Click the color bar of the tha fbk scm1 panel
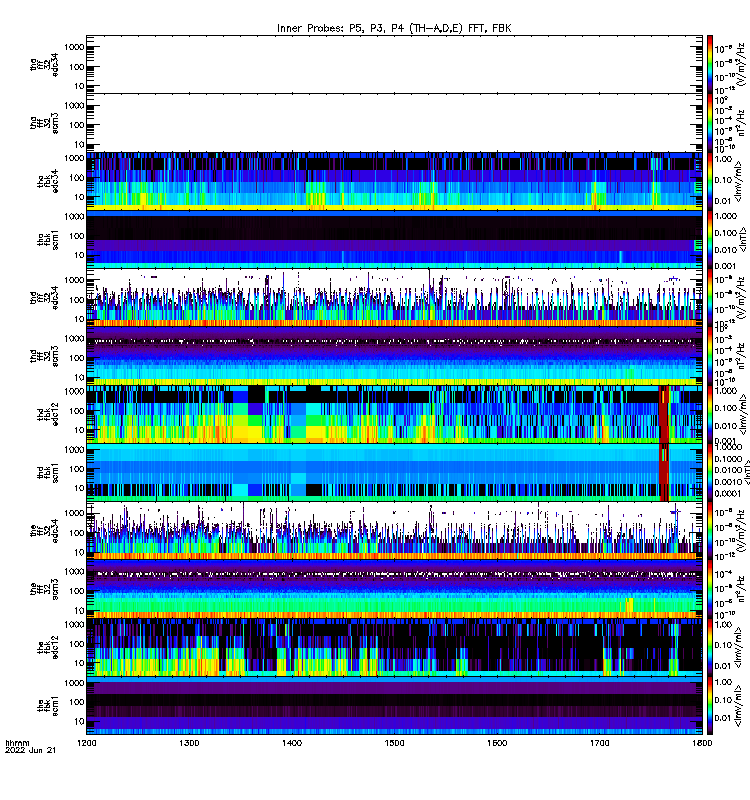 (710, 239)
